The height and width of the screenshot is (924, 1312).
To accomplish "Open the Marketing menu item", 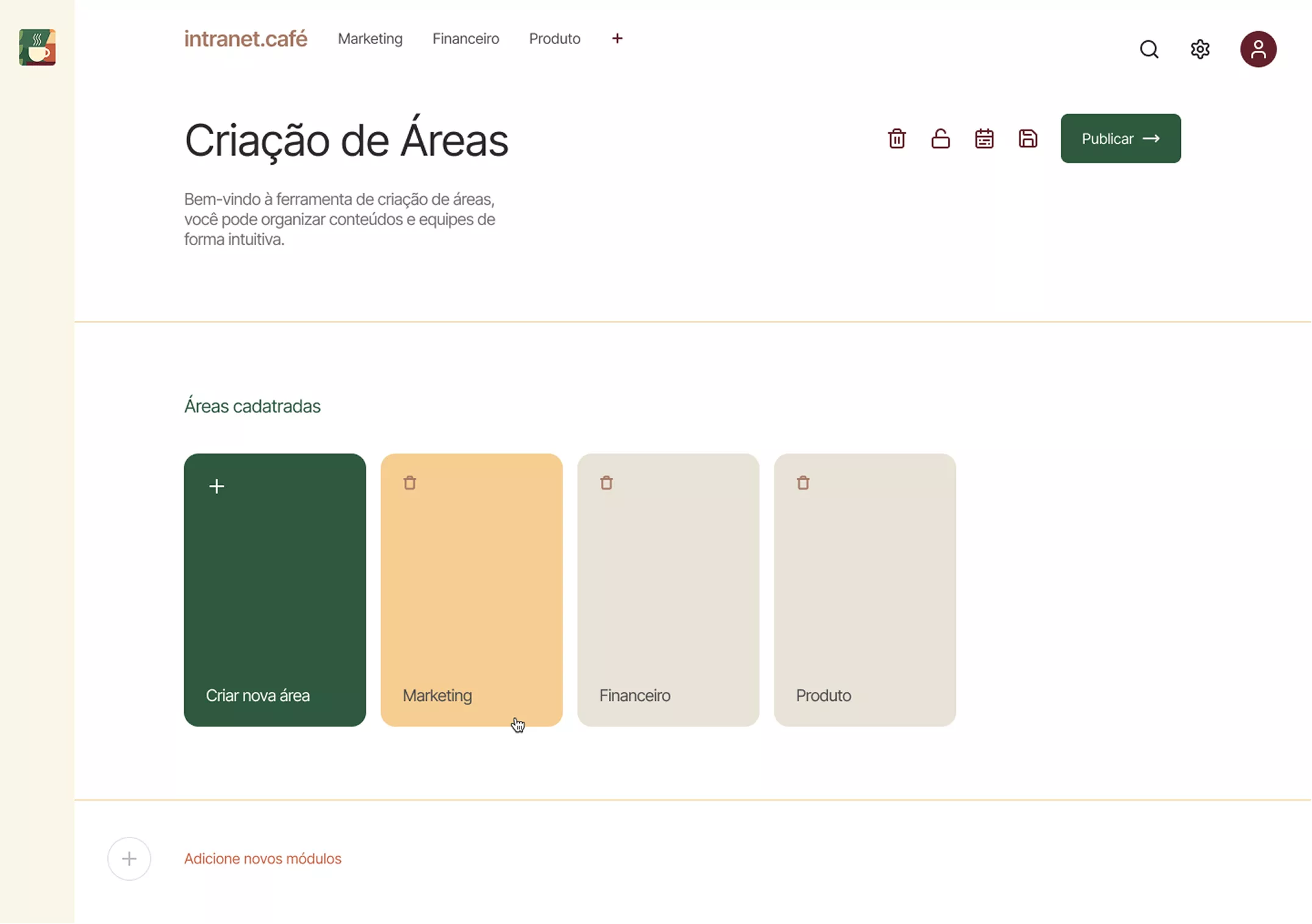I will pyautogui.click(x=370, y=38).
